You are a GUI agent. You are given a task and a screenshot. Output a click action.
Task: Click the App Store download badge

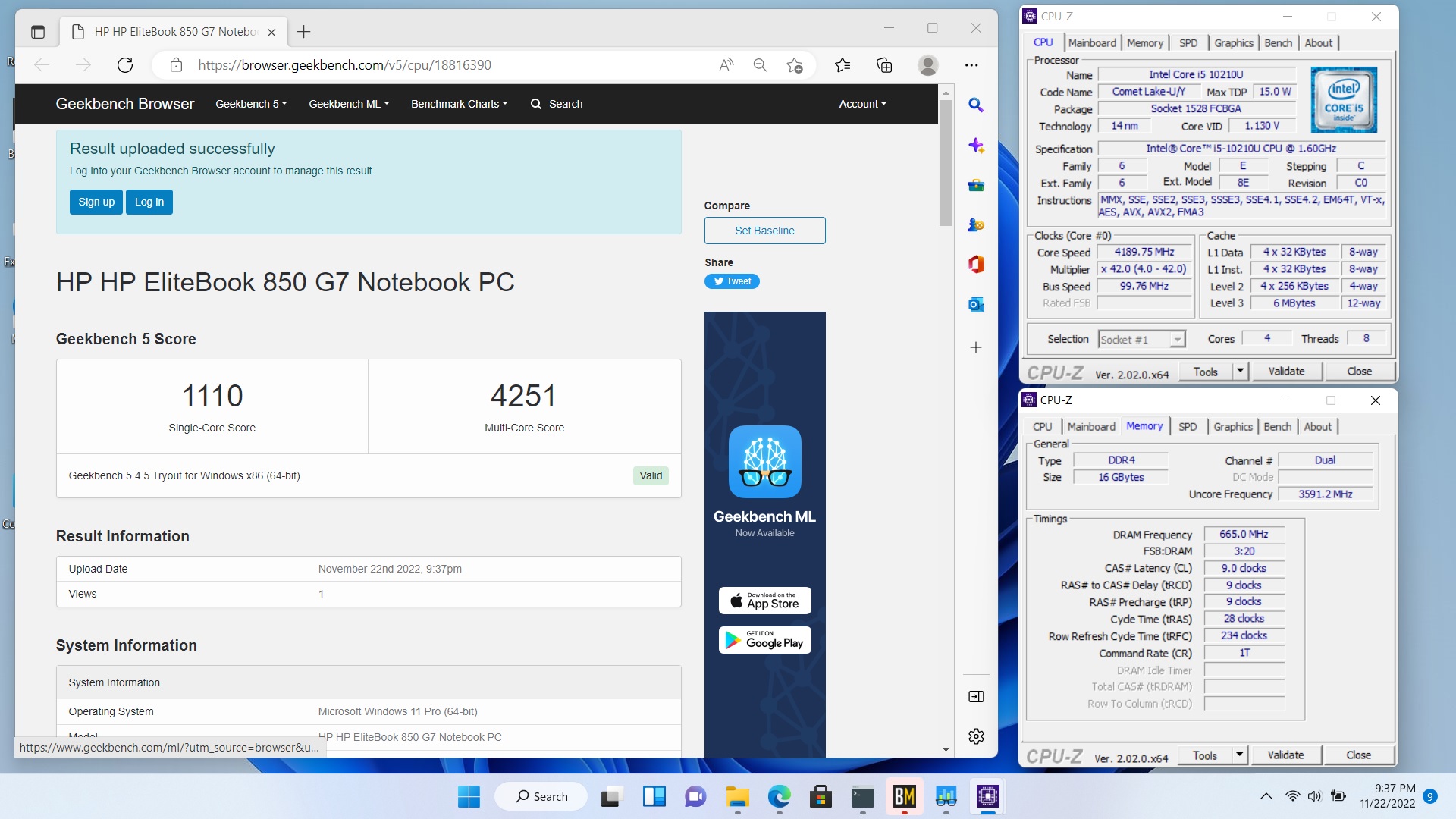(x=764, y=601)
